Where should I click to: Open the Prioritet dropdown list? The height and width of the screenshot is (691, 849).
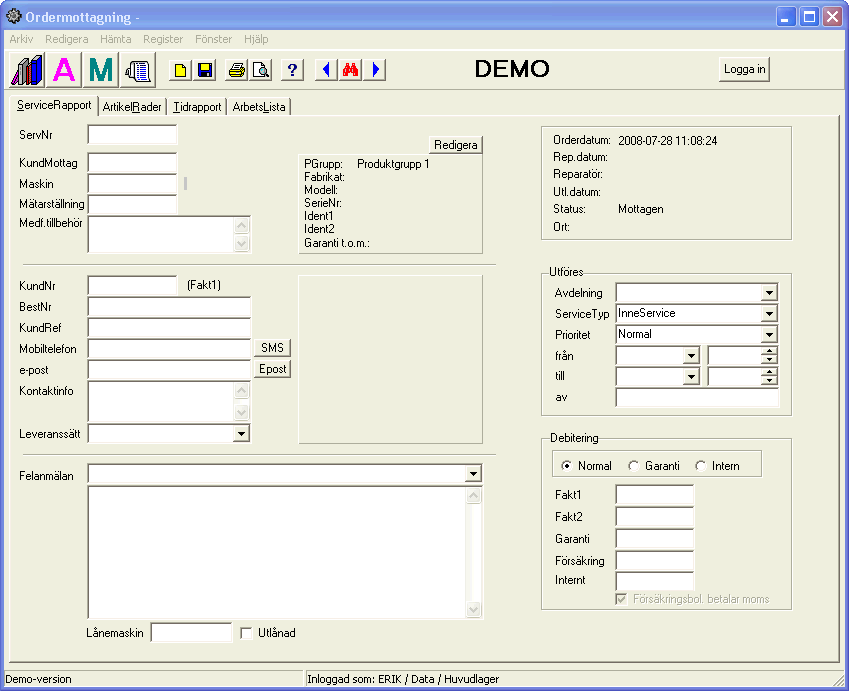point(768,335)
